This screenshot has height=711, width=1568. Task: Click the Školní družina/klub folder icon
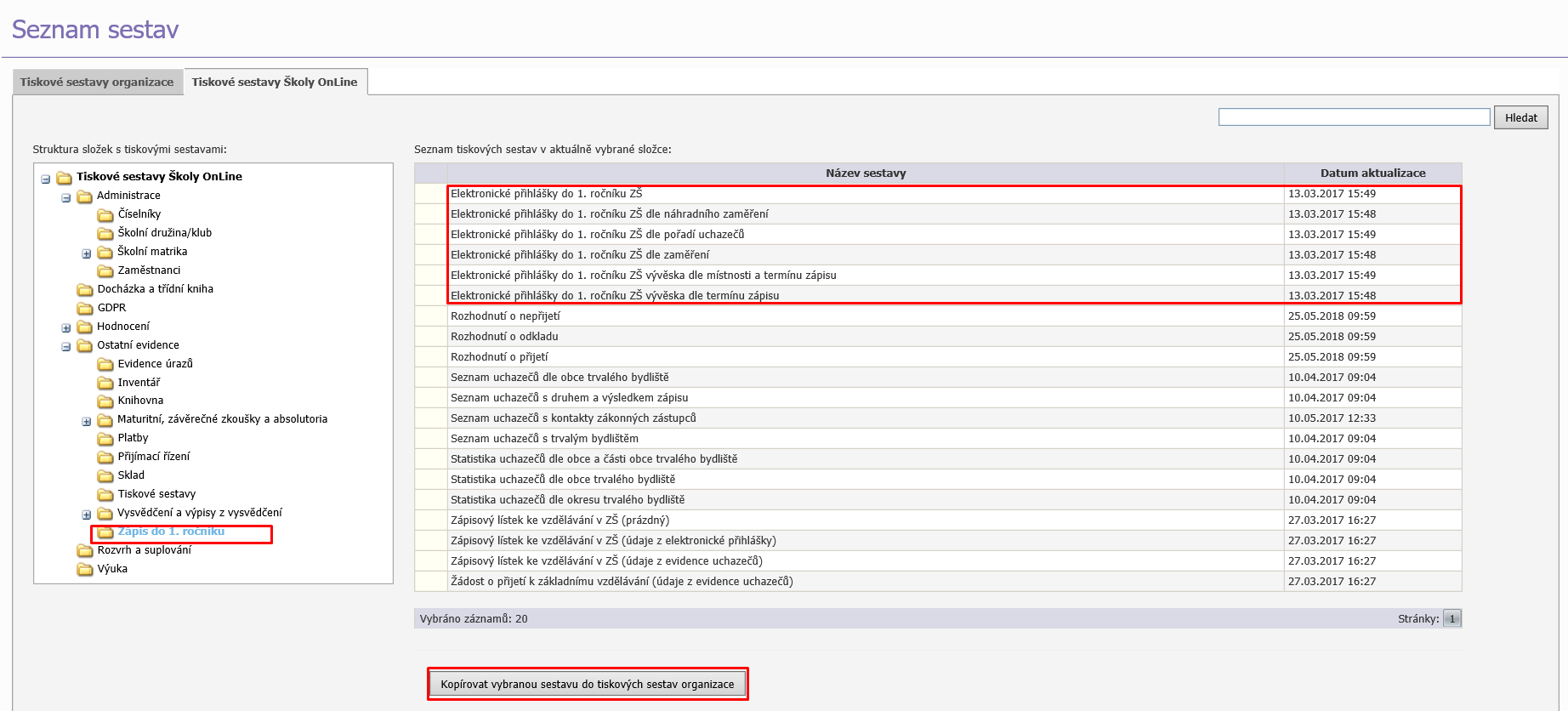tap(105, 233)
